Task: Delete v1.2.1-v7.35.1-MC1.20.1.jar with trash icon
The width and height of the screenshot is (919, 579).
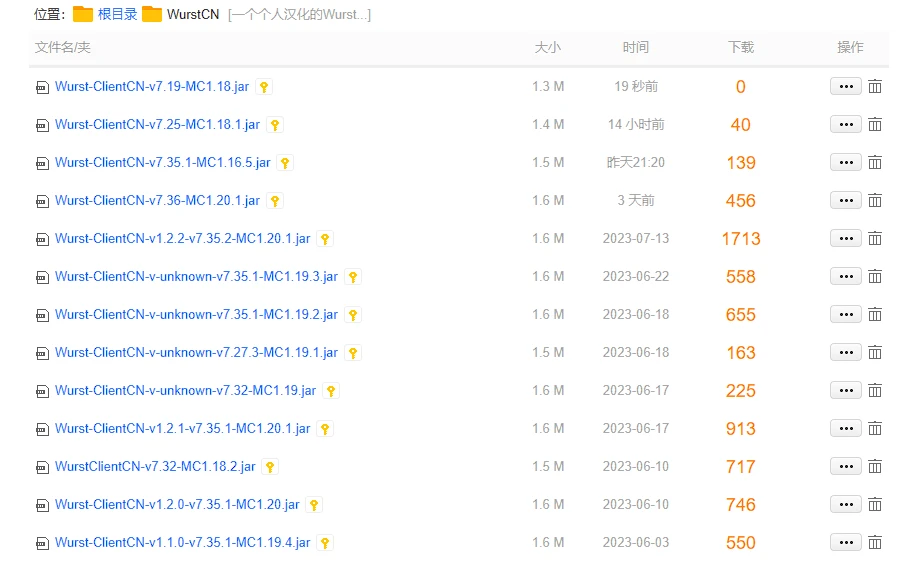Action: pos(875,429)
